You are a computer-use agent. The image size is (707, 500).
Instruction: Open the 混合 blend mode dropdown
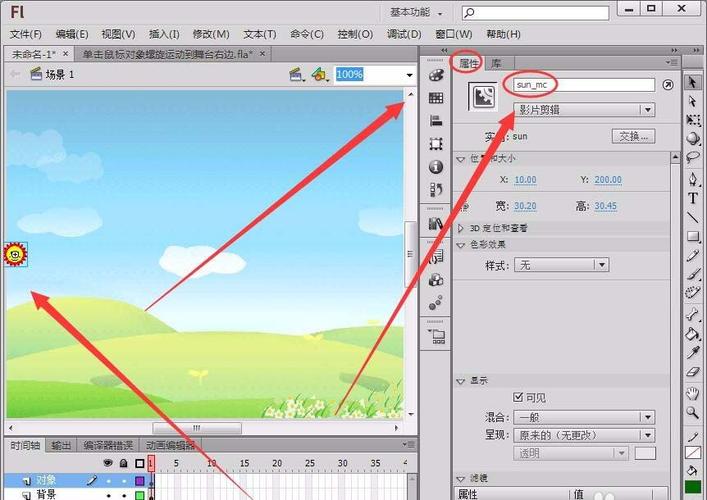[x=584, y=417]
